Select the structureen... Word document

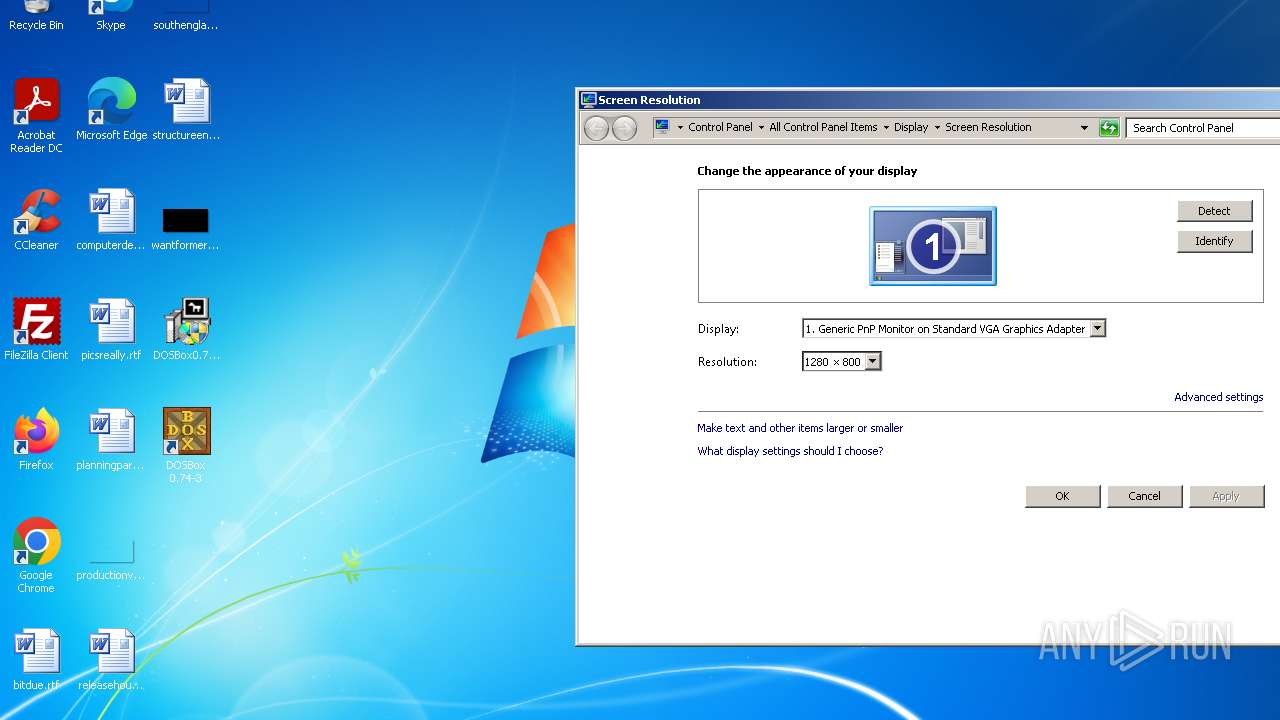[x=186, y=110]
